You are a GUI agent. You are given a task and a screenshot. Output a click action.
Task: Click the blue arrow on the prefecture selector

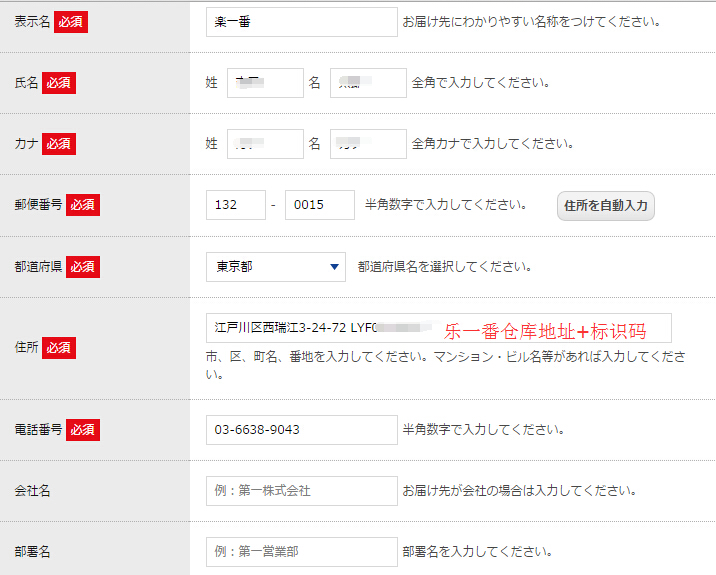pyautogui.click(x=334, y=267)
